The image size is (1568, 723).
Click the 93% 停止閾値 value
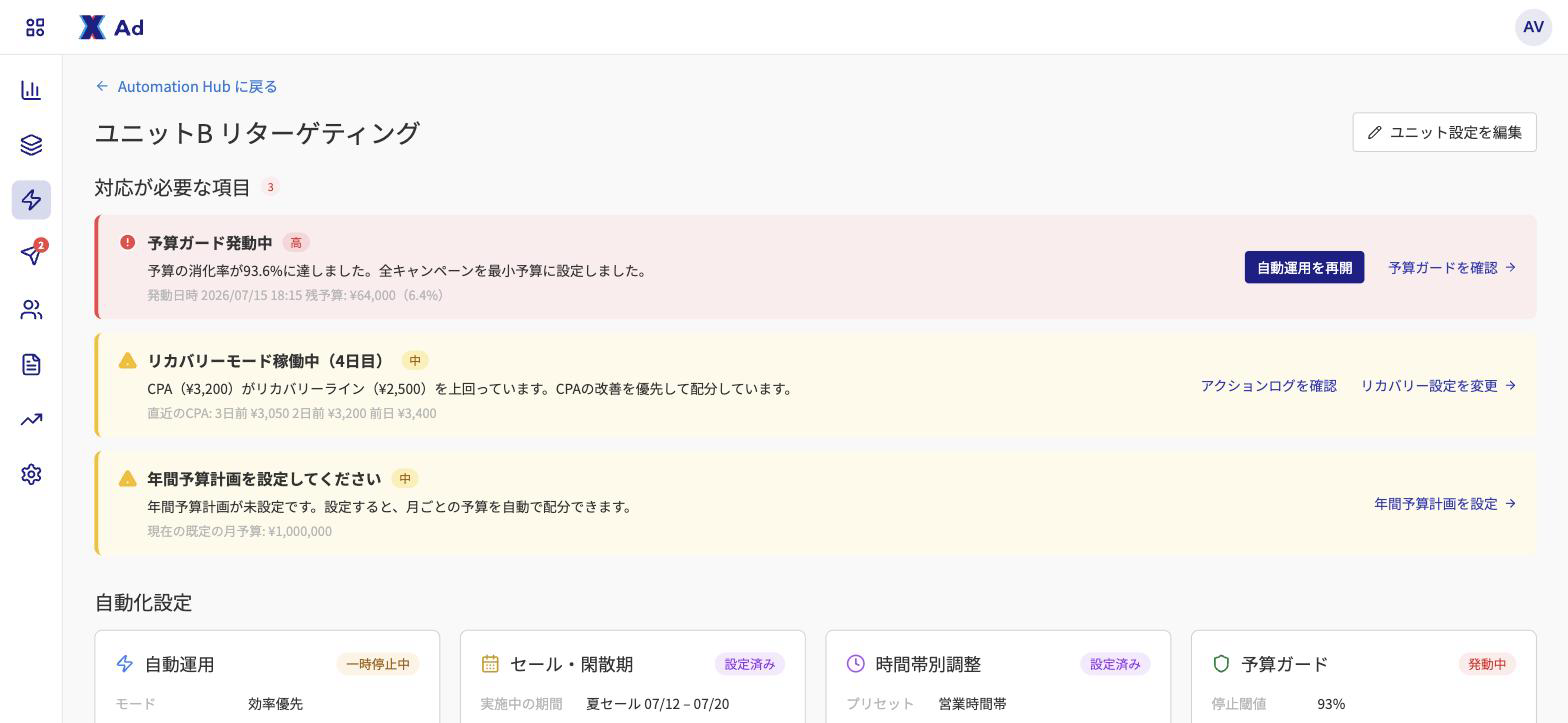1331,703
